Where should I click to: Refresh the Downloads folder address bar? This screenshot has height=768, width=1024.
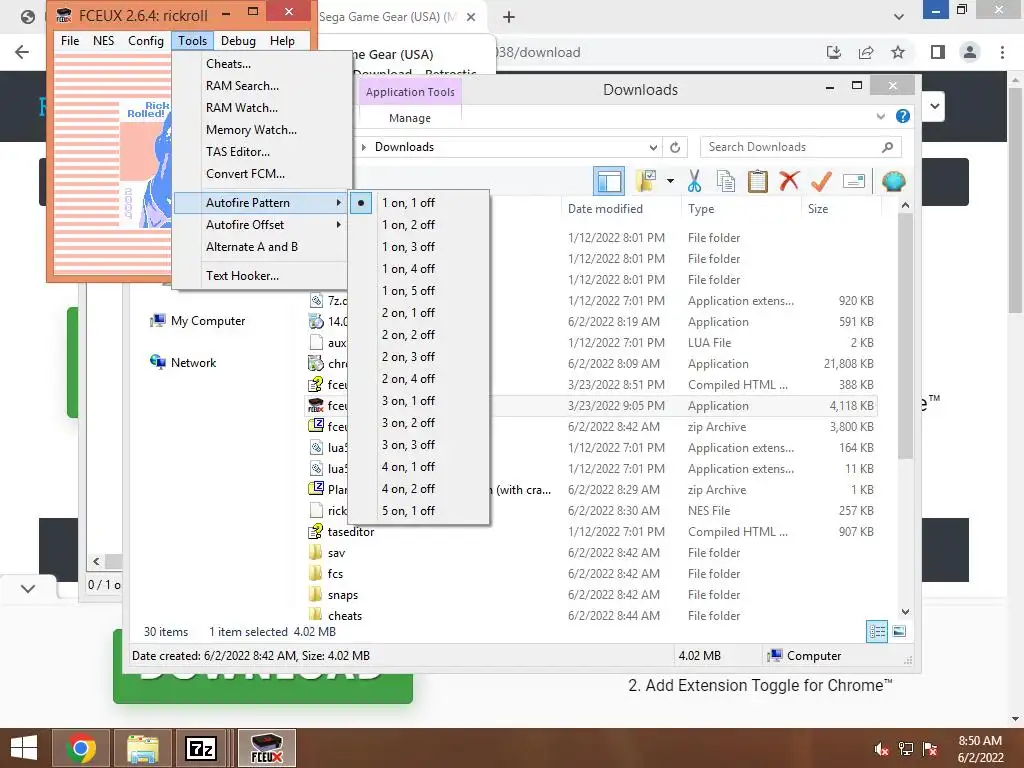(675, 147)
